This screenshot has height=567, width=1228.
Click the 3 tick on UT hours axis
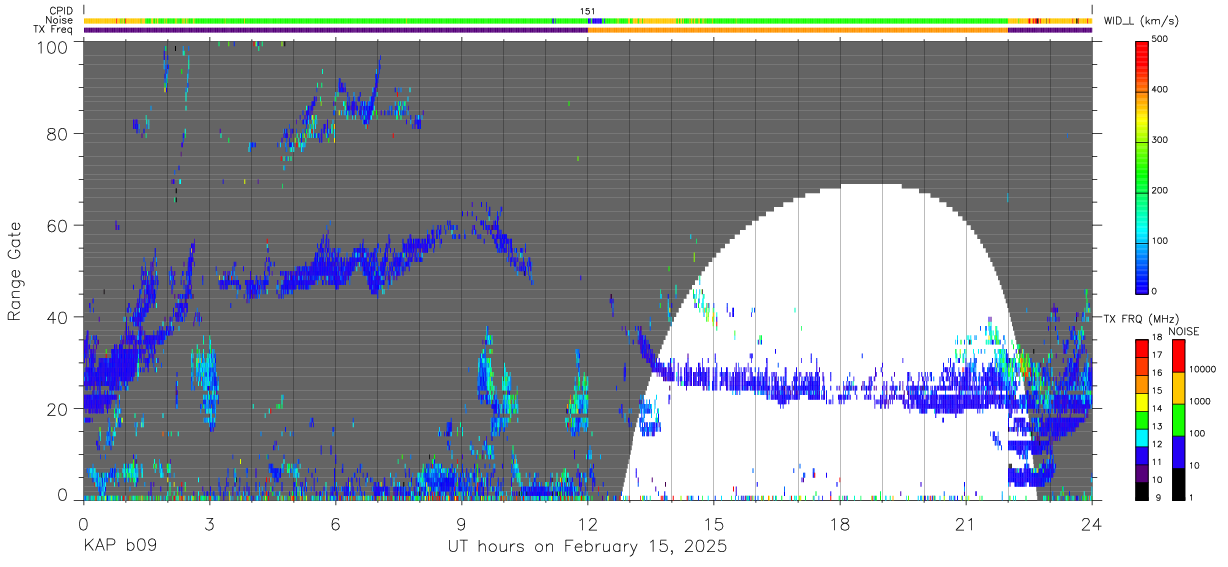(209, 523)
